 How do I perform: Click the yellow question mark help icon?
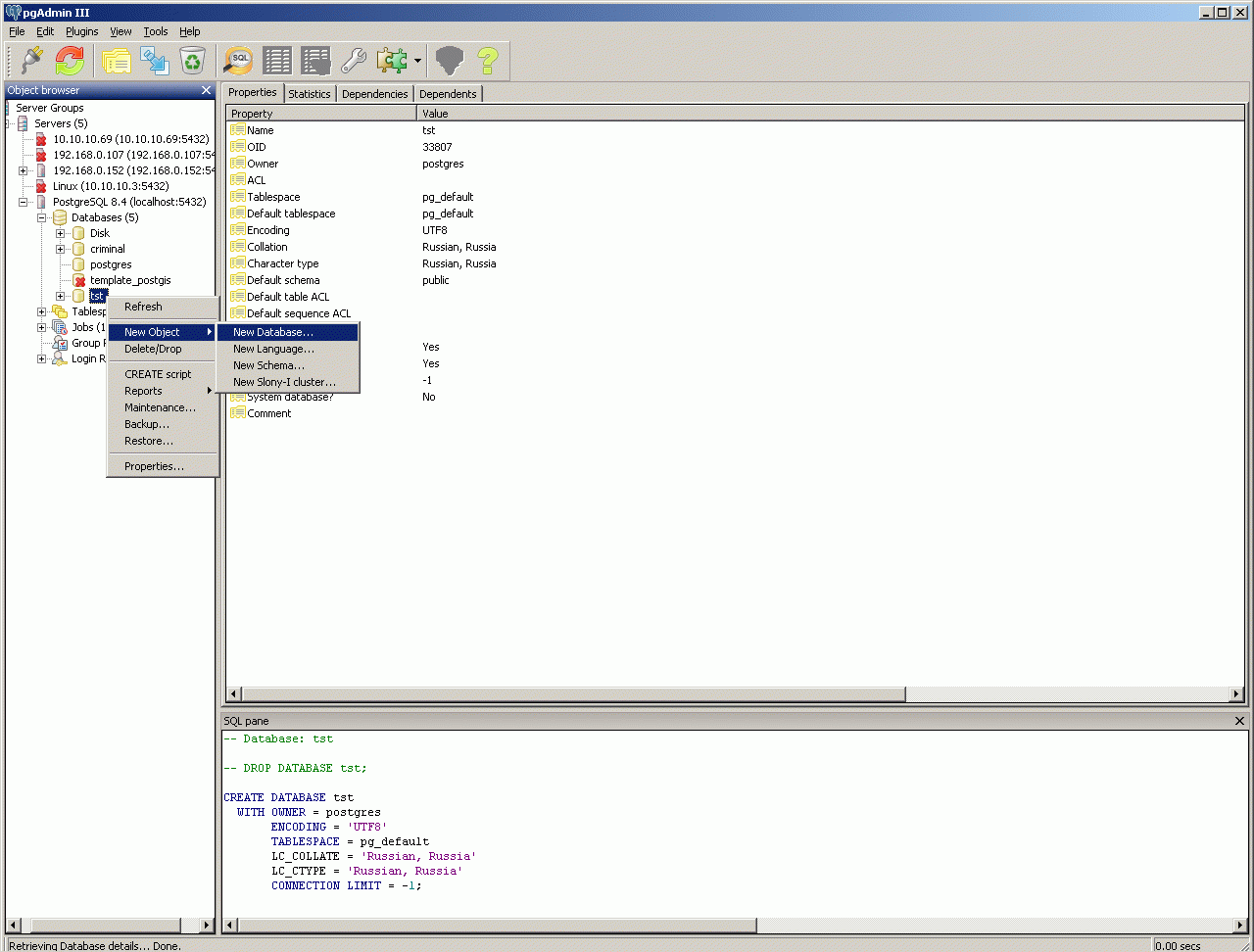(487, 61)
